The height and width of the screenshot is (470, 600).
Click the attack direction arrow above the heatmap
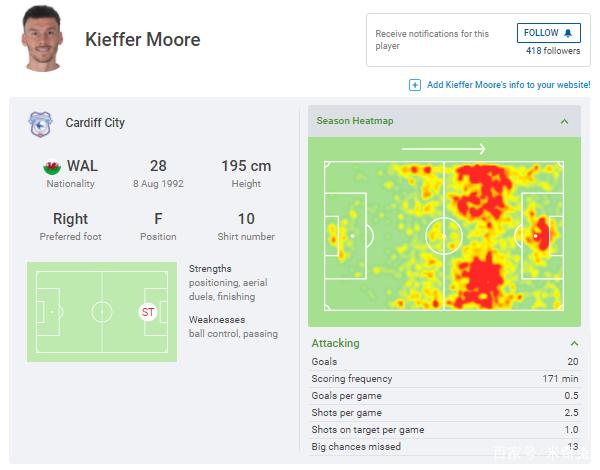(444, 149)
